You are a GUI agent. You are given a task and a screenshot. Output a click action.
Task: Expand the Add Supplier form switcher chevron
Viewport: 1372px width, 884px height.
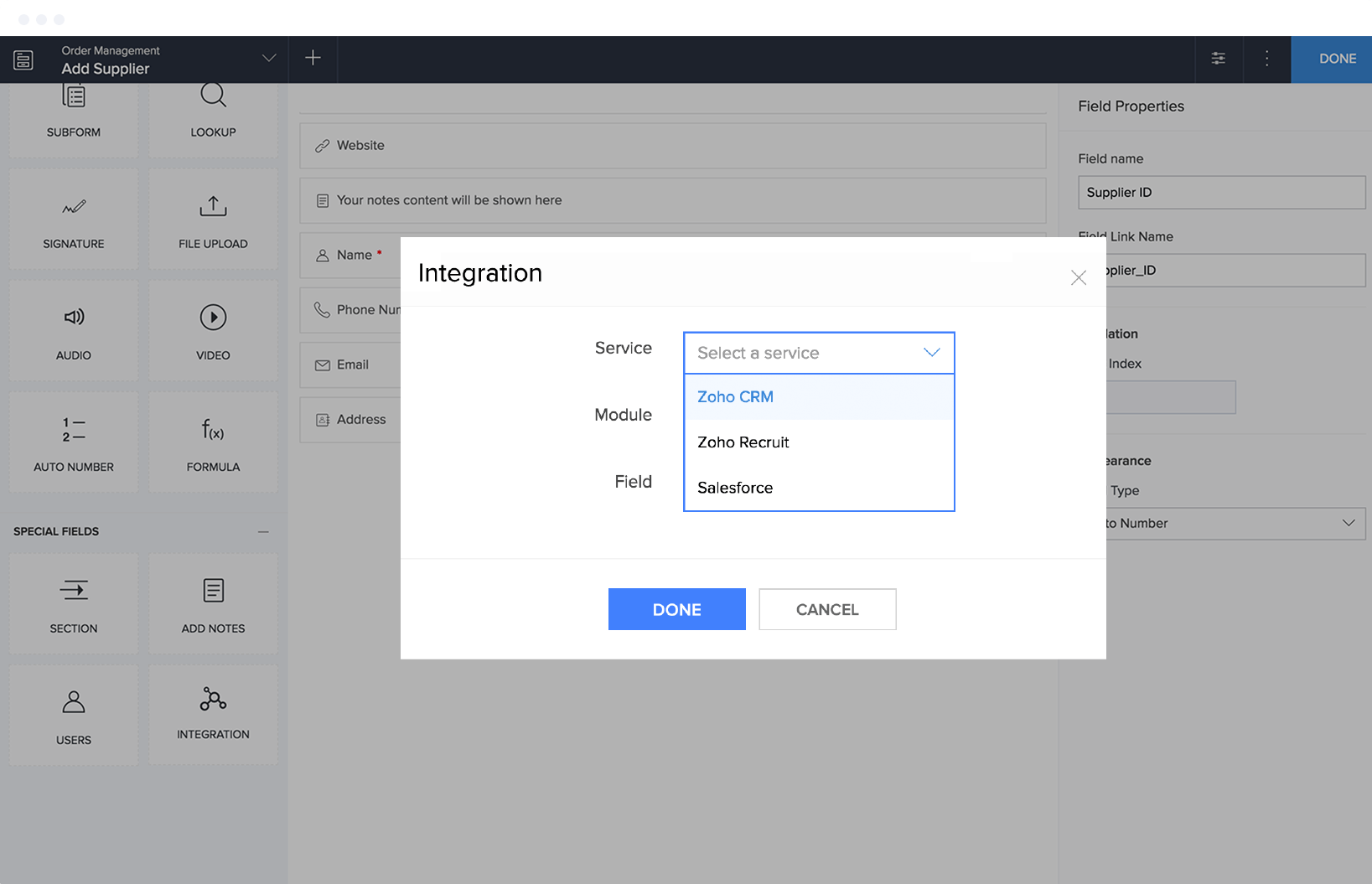click(269, 59)
